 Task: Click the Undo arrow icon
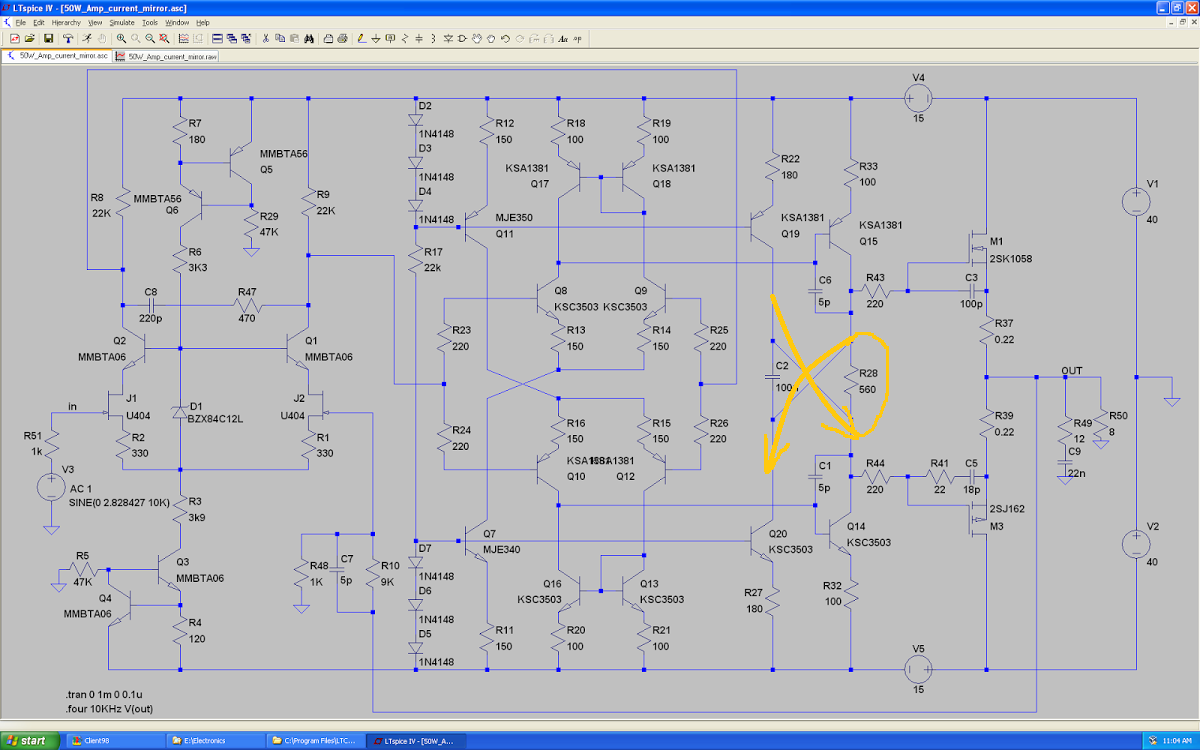[x=505, y=38]
